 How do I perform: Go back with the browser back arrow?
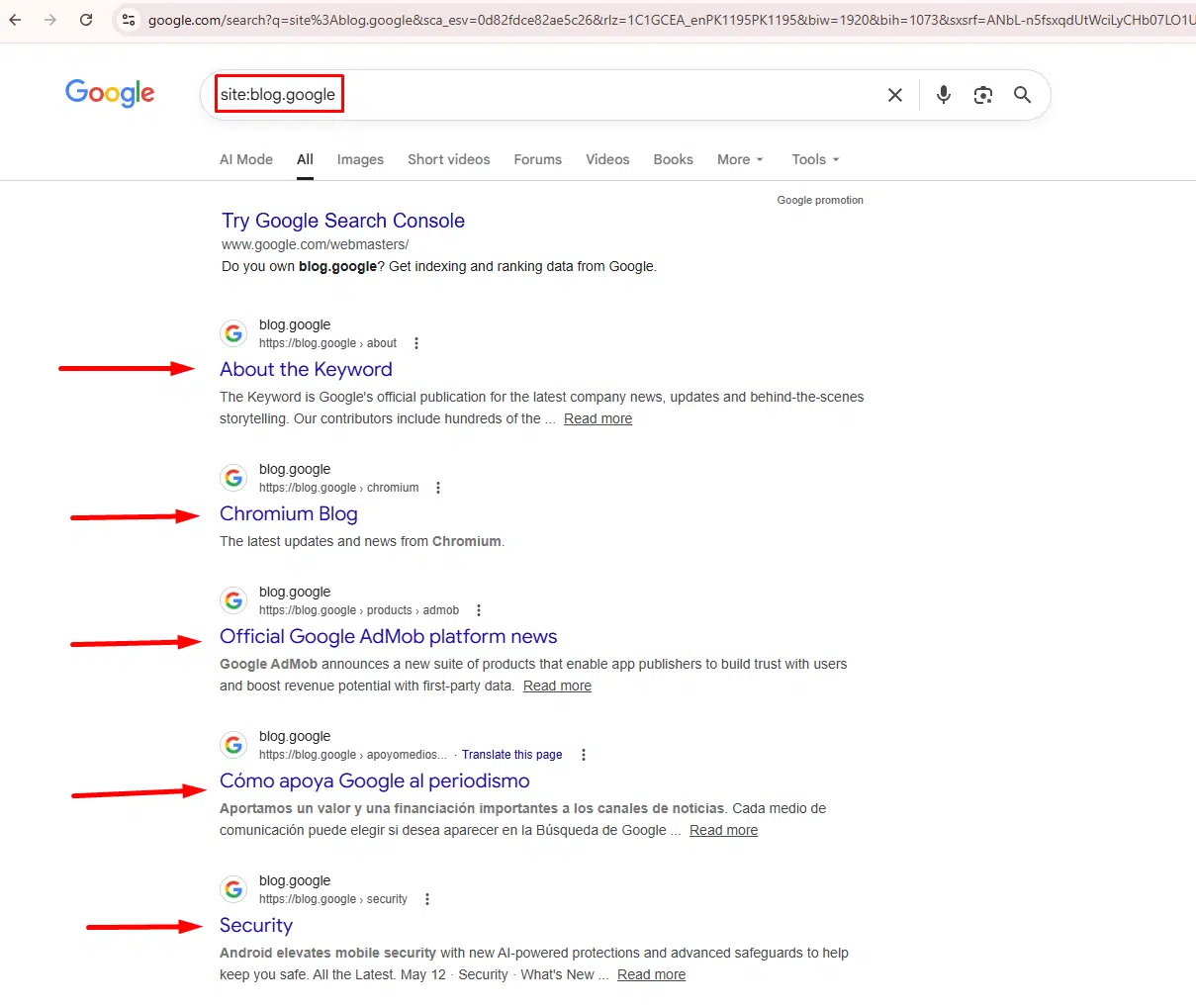(15, 20)
